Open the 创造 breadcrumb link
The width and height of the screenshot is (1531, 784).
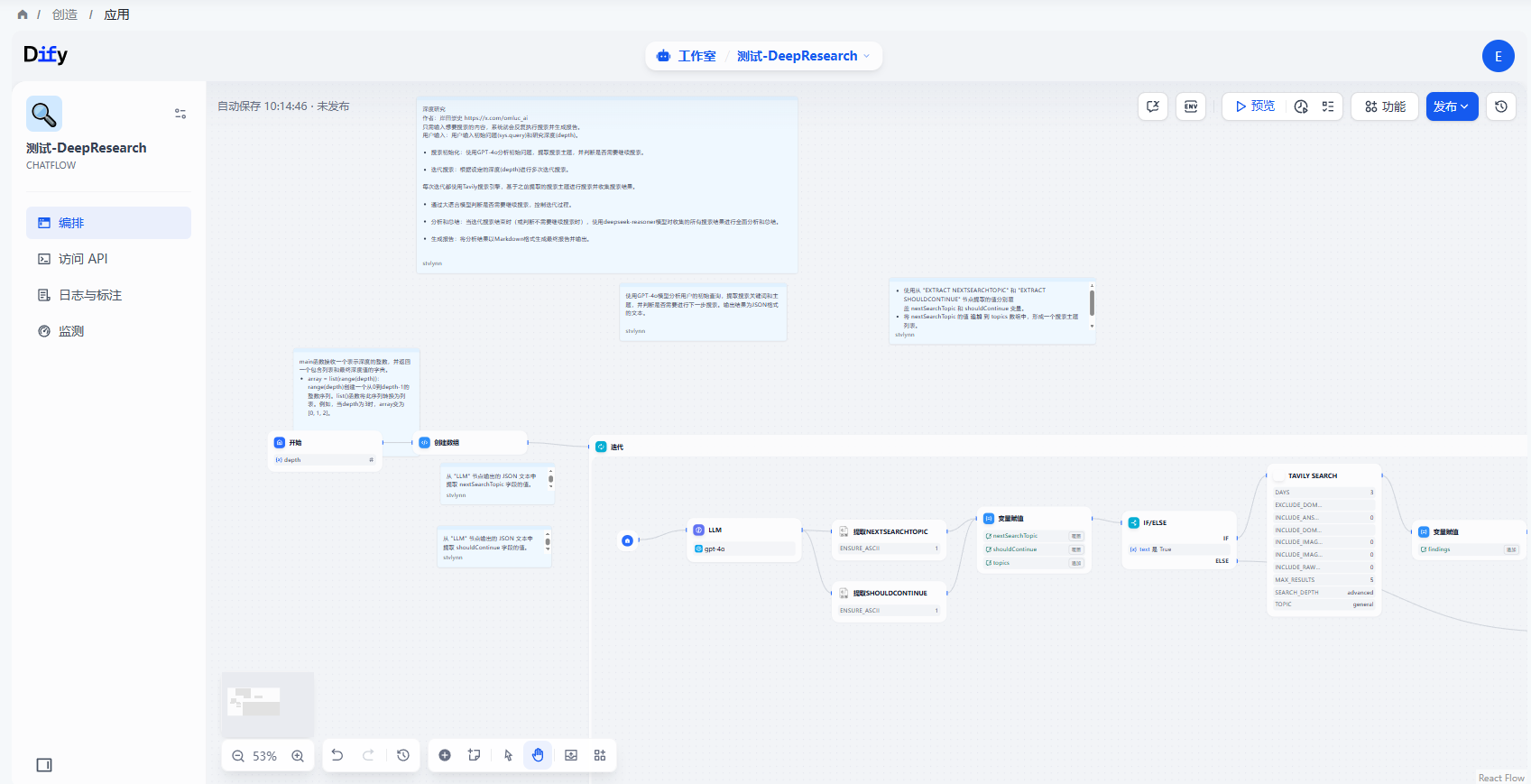[x=65, y=14]
